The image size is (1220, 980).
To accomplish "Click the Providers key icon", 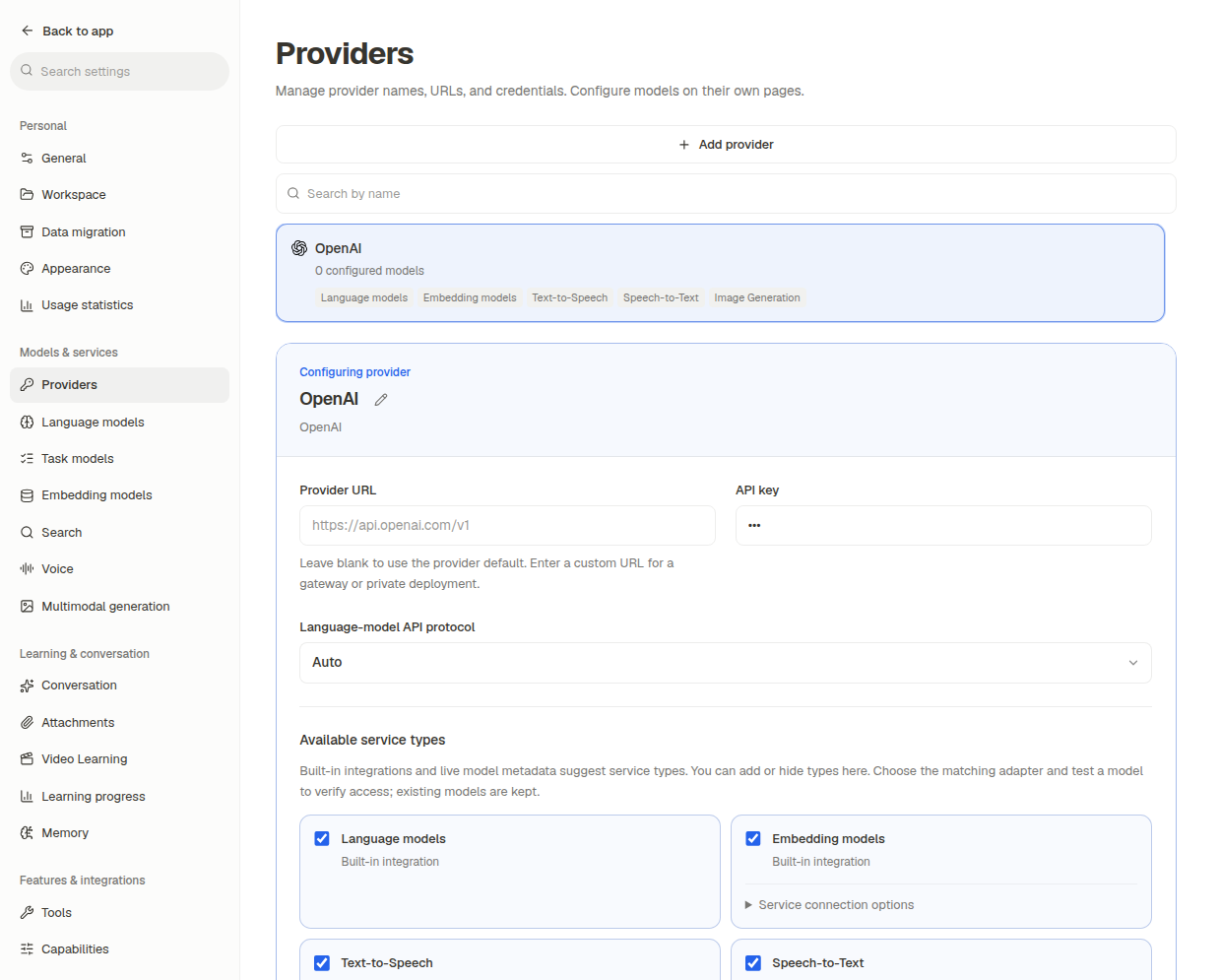I will click(x=27, y=385).
